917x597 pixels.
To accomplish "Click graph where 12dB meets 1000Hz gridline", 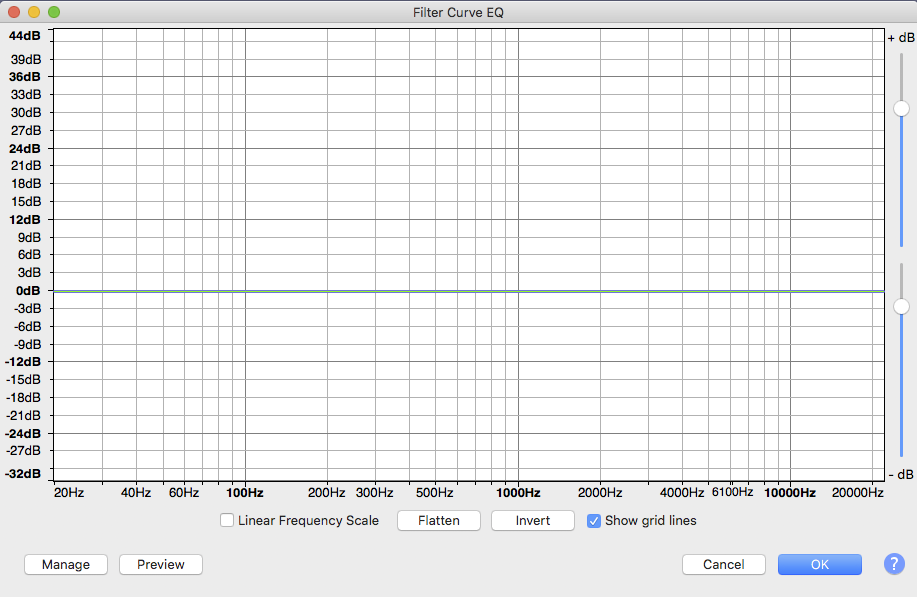I will [x=518, y=219].
